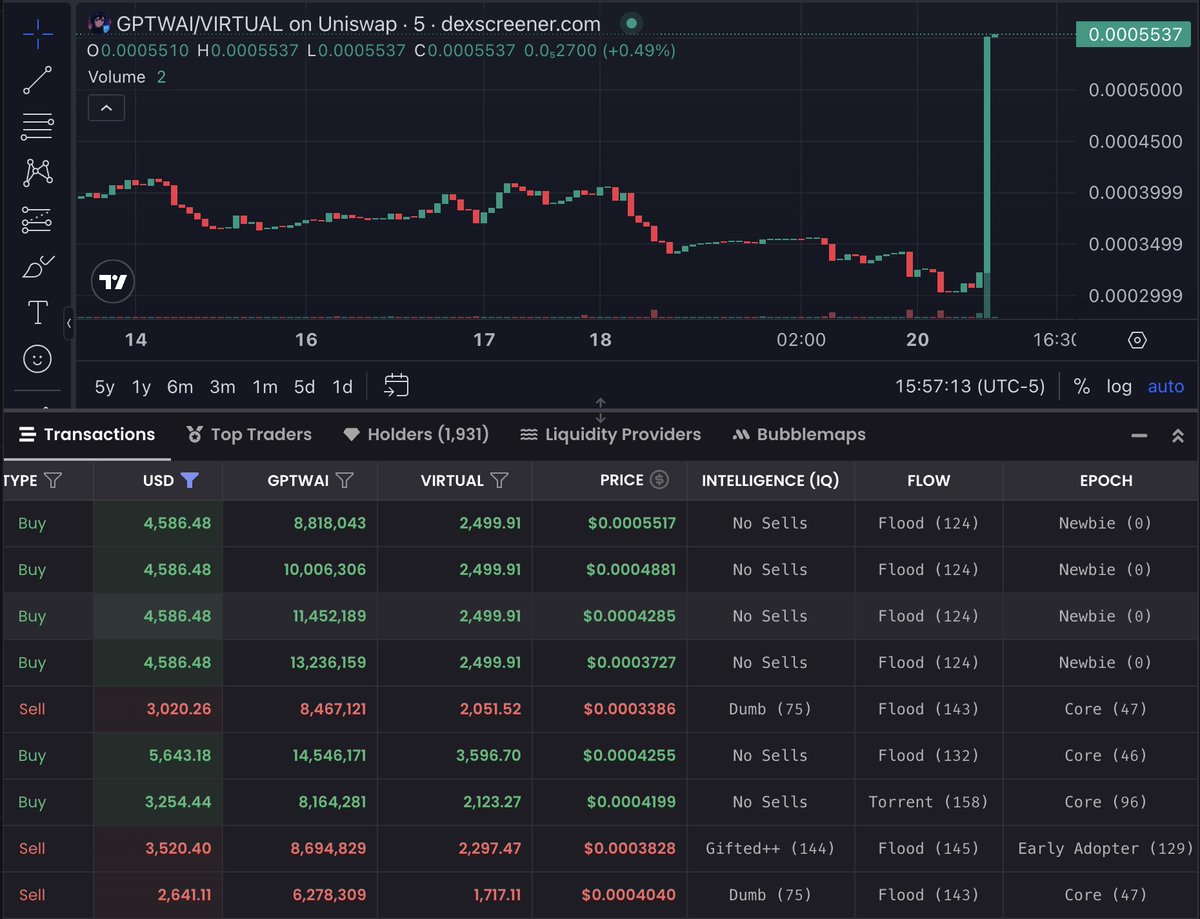Select the crosshair cursor tool
The height and width of the screenshot is (919, 1200).
38,35
